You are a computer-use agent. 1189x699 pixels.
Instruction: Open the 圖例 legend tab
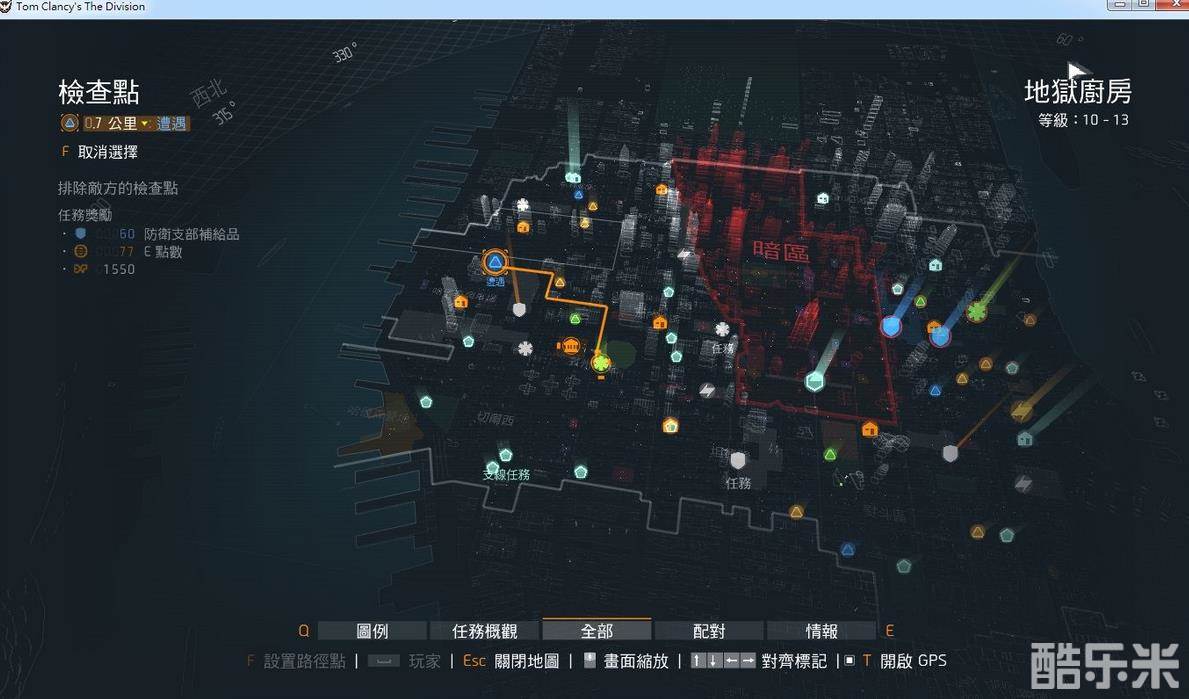click(x=372, y=631)
